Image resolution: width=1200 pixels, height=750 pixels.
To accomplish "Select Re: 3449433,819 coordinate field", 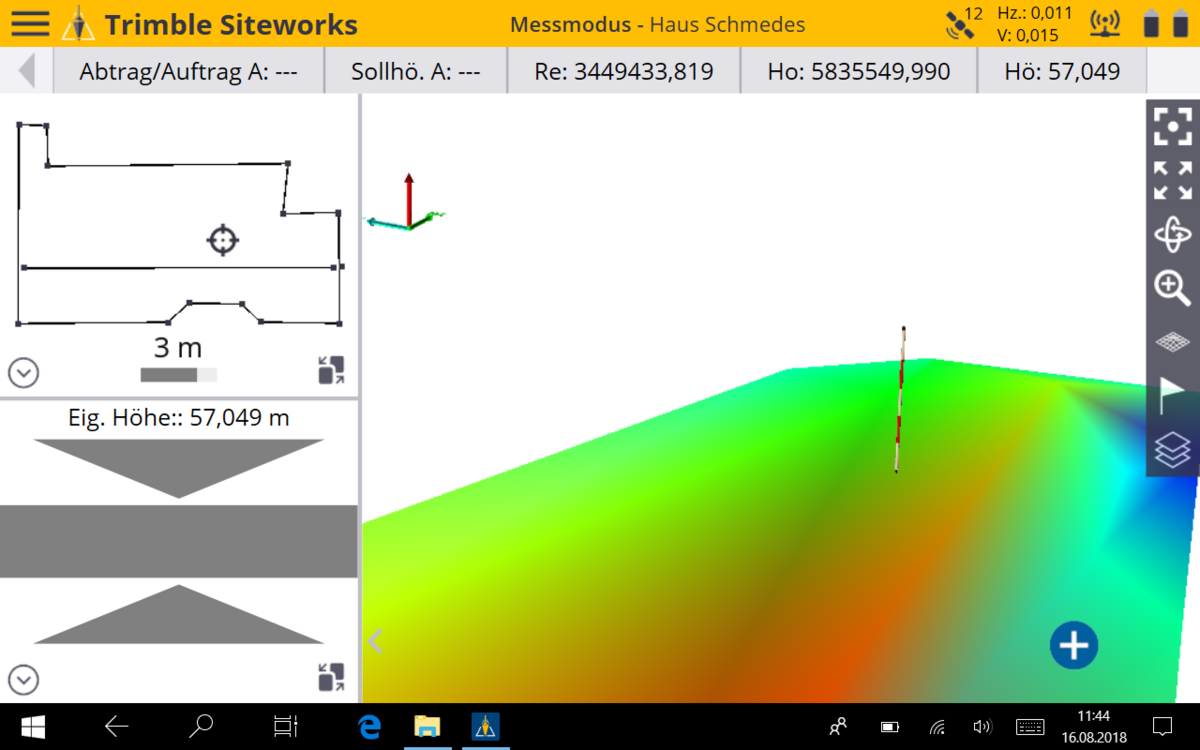I will pos(624,71).
